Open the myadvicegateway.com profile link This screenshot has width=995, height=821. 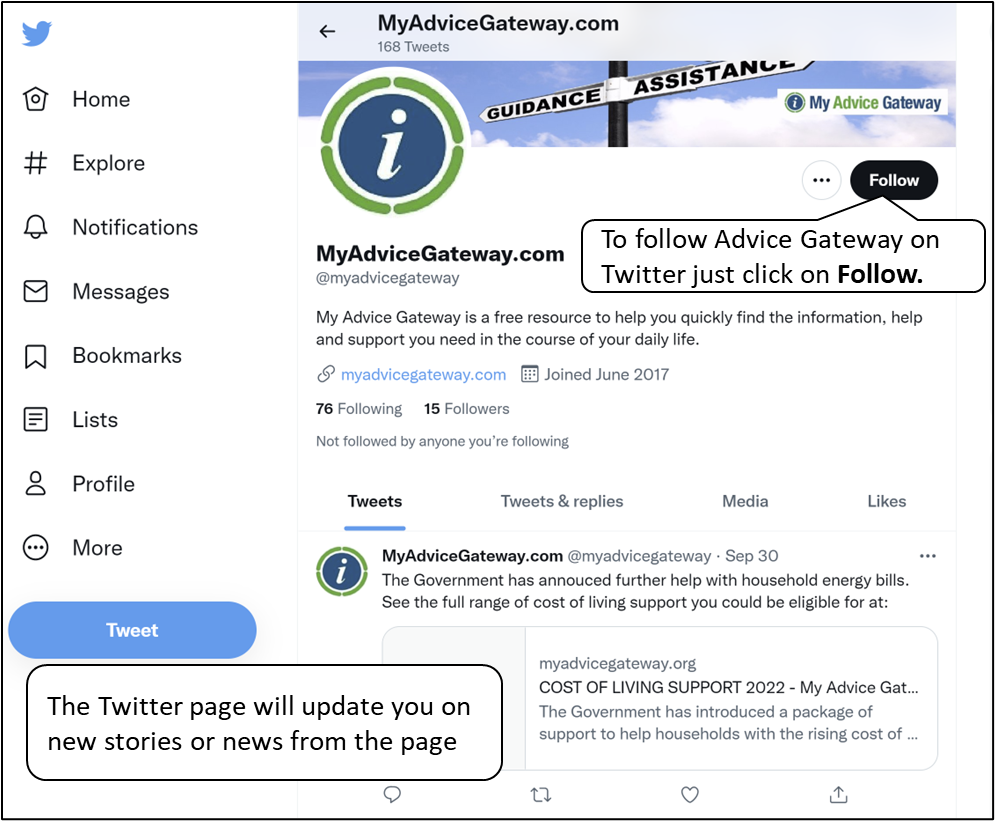pos(423,374)
